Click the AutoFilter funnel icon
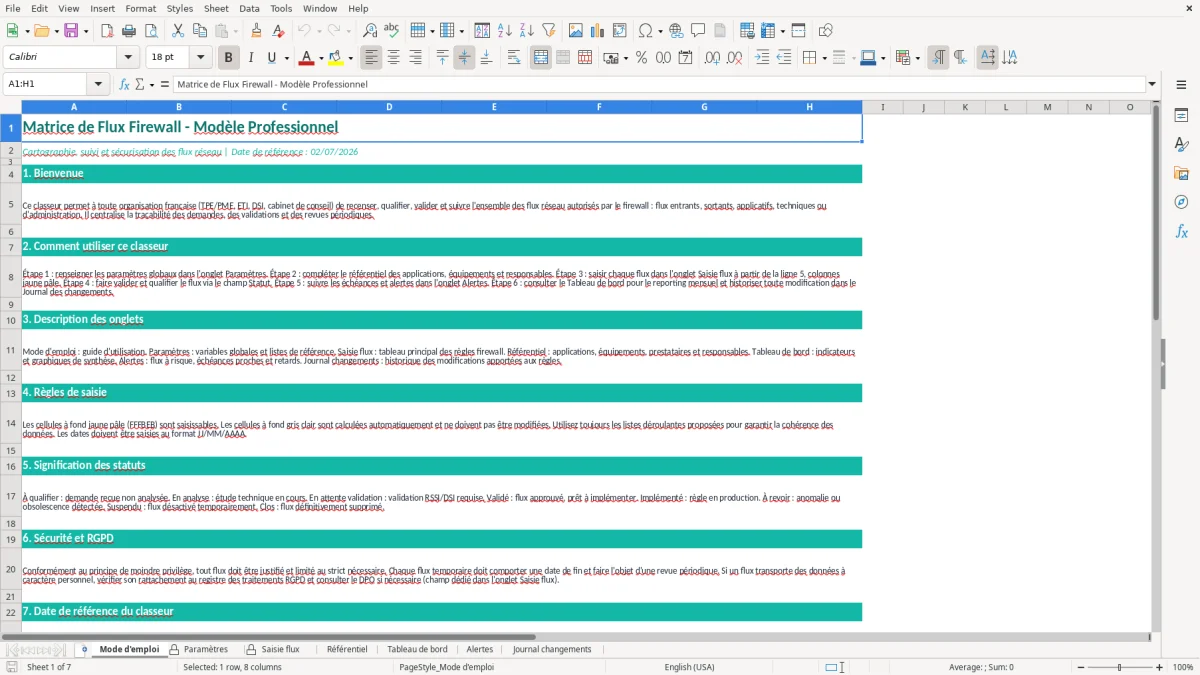 tap(548, 31)
